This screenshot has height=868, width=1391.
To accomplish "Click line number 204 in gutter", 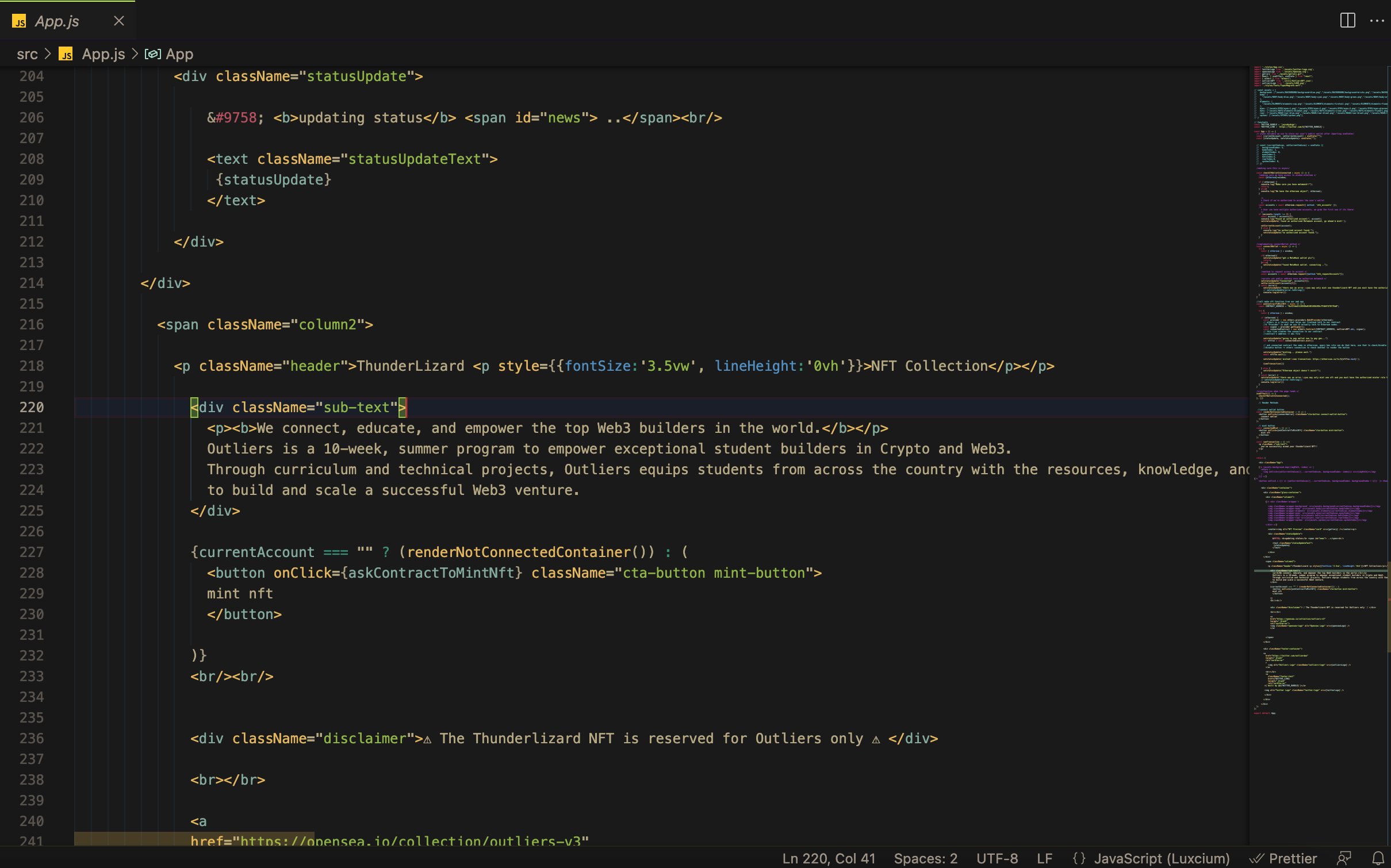I will [32, 76].
